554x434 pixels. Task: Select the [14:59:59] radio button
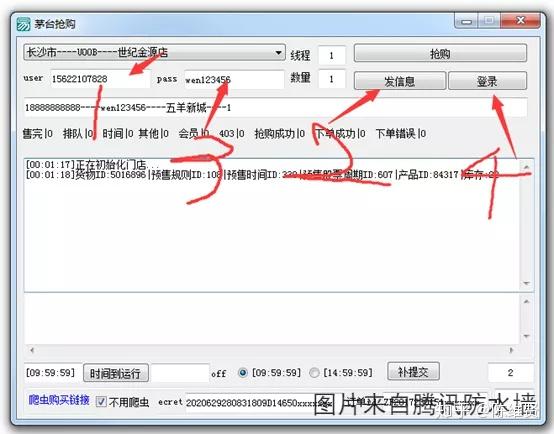314,373
